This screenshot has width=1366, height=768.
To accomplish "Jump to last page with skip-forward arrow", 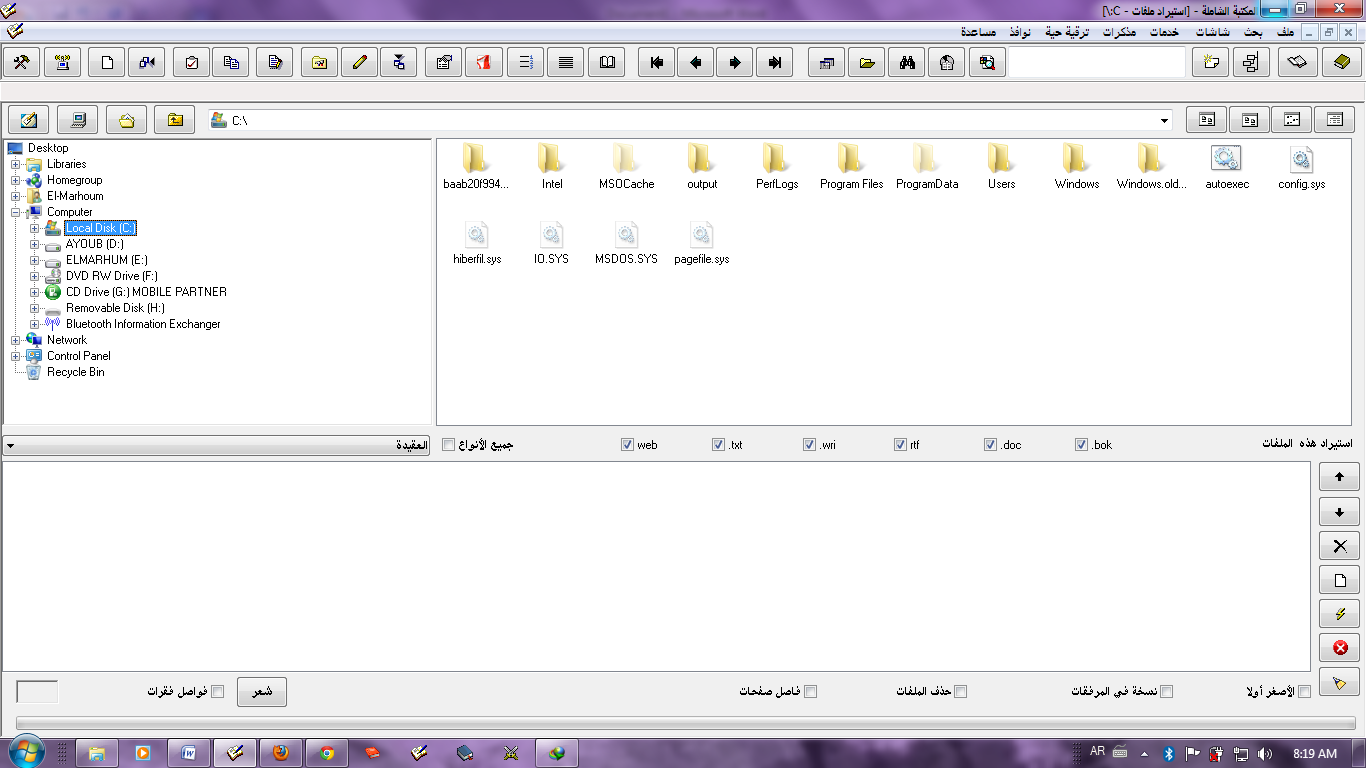I will pos(774,62).
